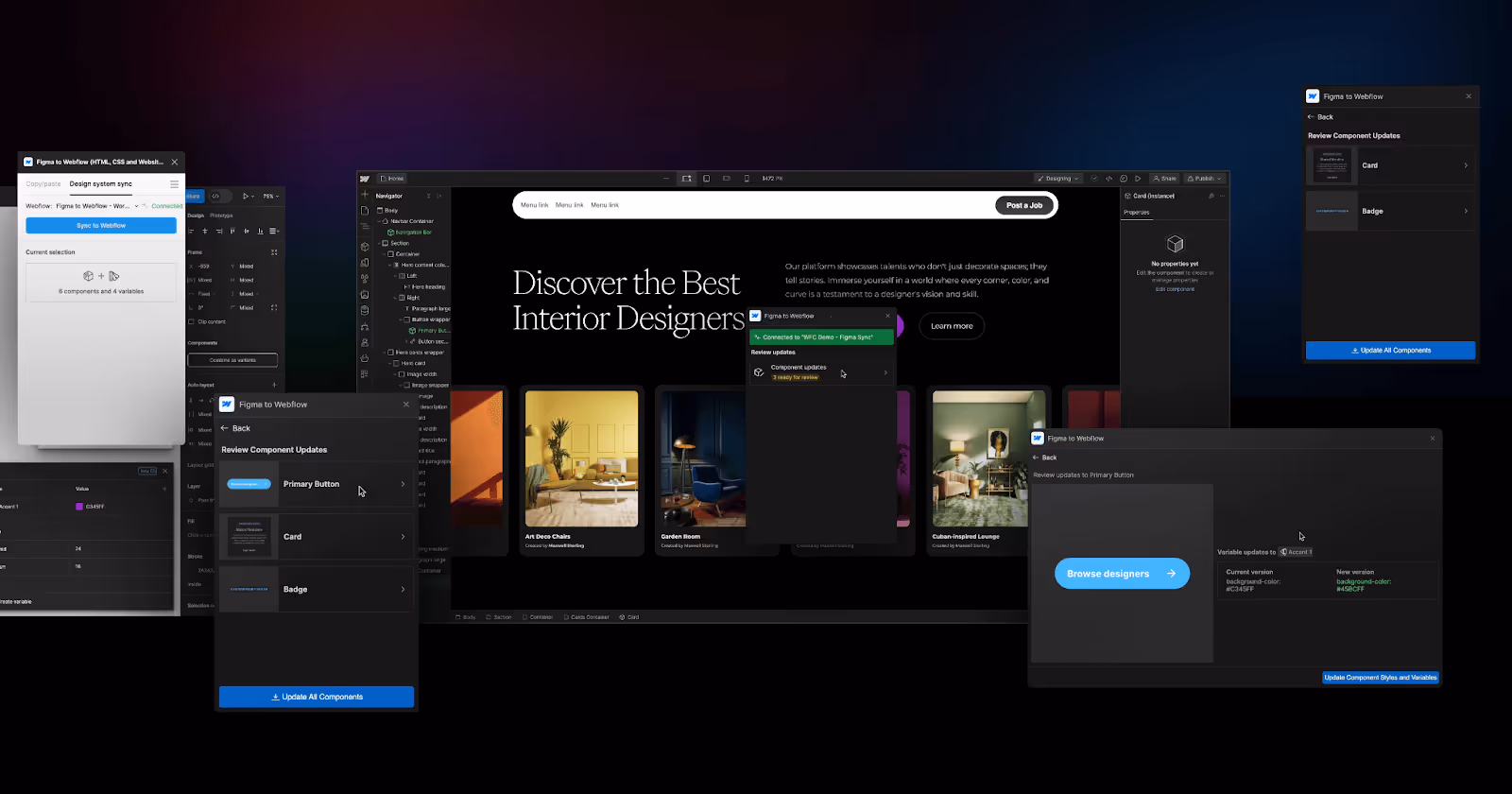Screen dimensions: 1512x794
Task: Click the Share button in Webflow toolbar
Action: pyautogui.click(x=1164, y=179)
